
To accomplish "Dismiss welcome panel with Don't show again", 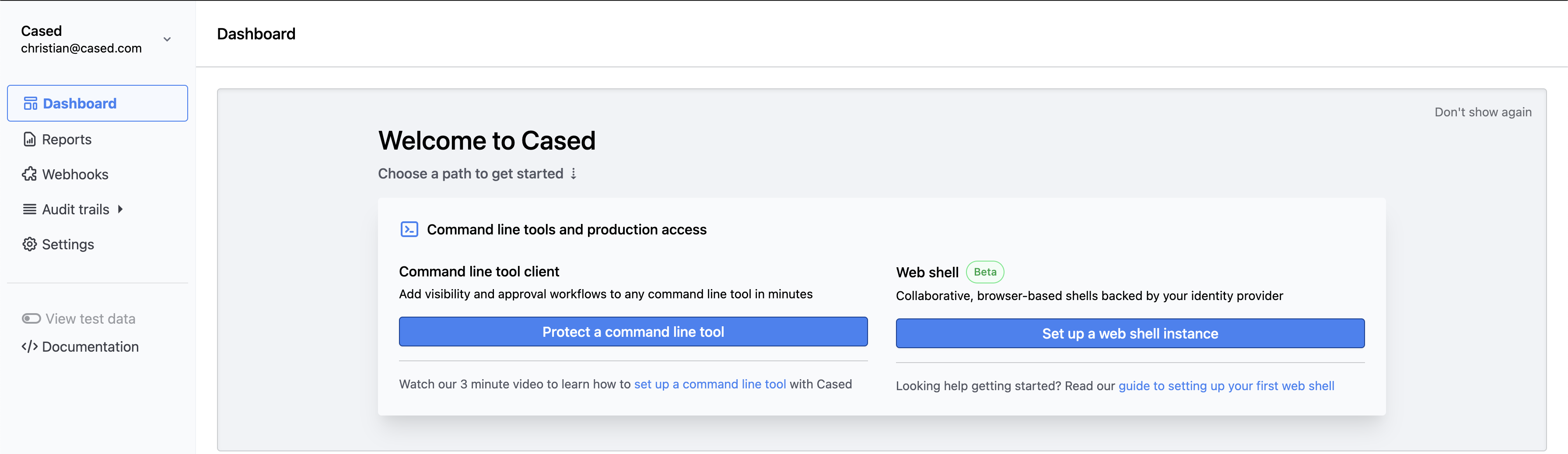I will (1482, 112).
